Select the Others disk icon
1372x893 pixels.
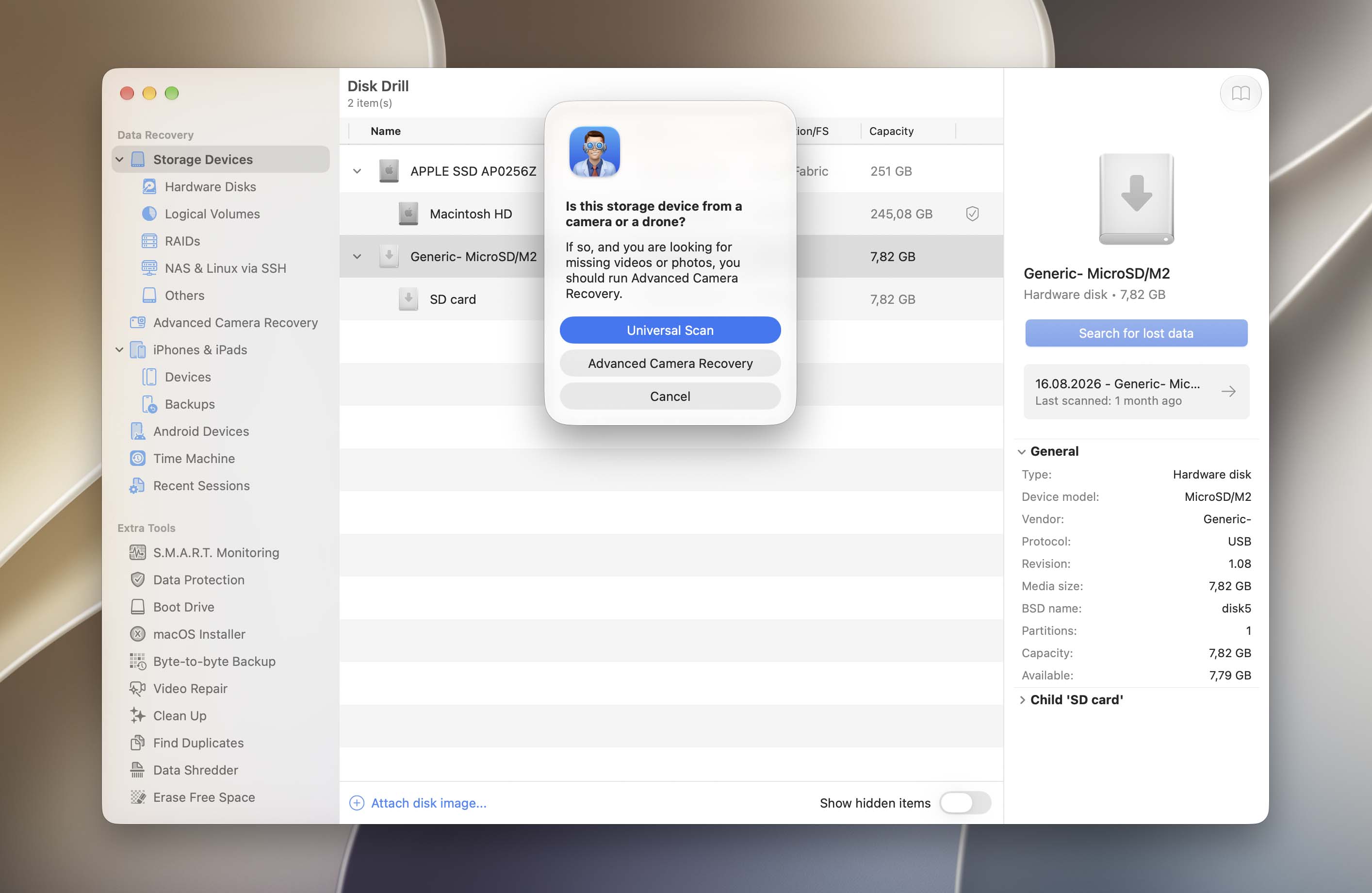click(x=149, y=295)
